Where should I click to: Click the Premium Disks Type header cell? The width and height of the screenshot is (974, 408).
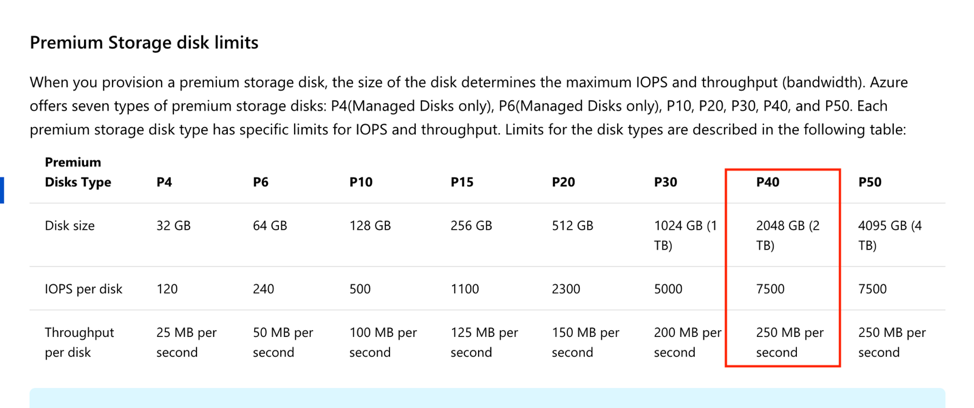coord(78,172)
